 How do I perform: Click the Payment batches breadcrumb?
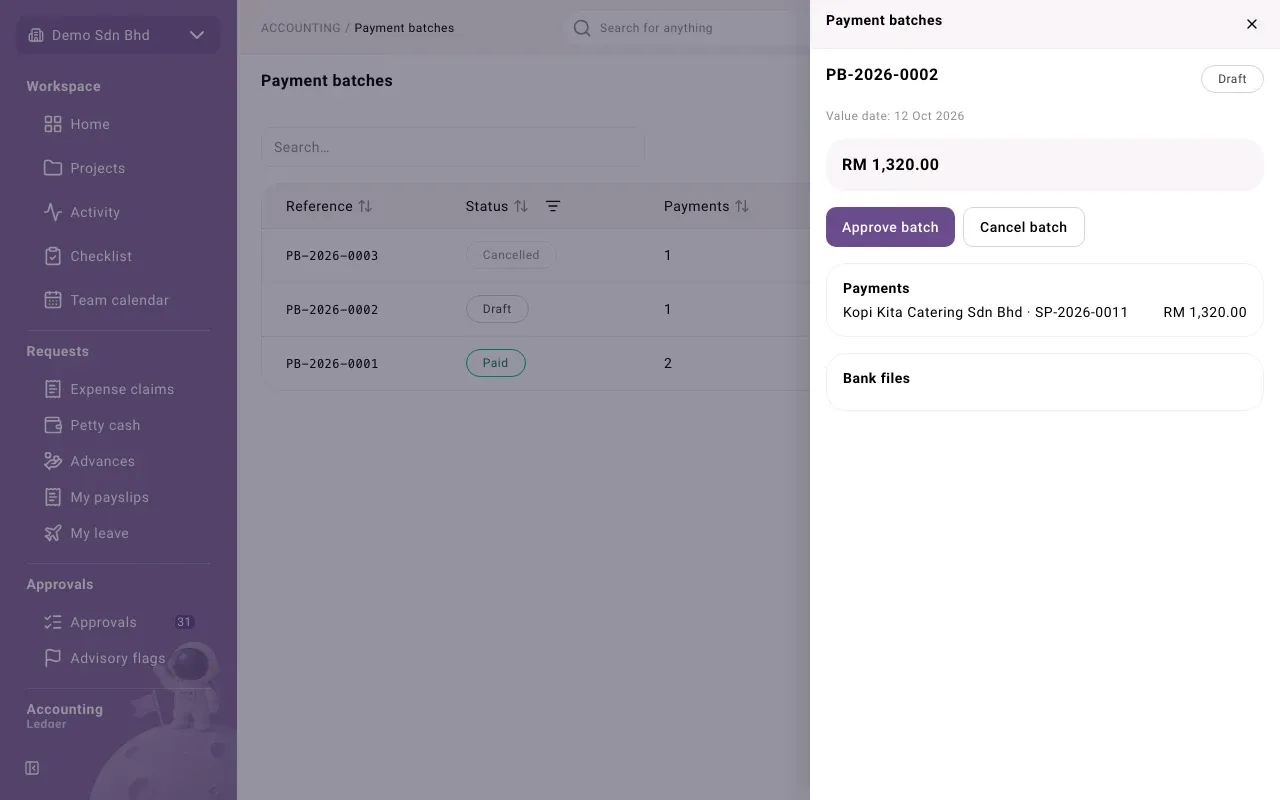[x=404, y=28]
